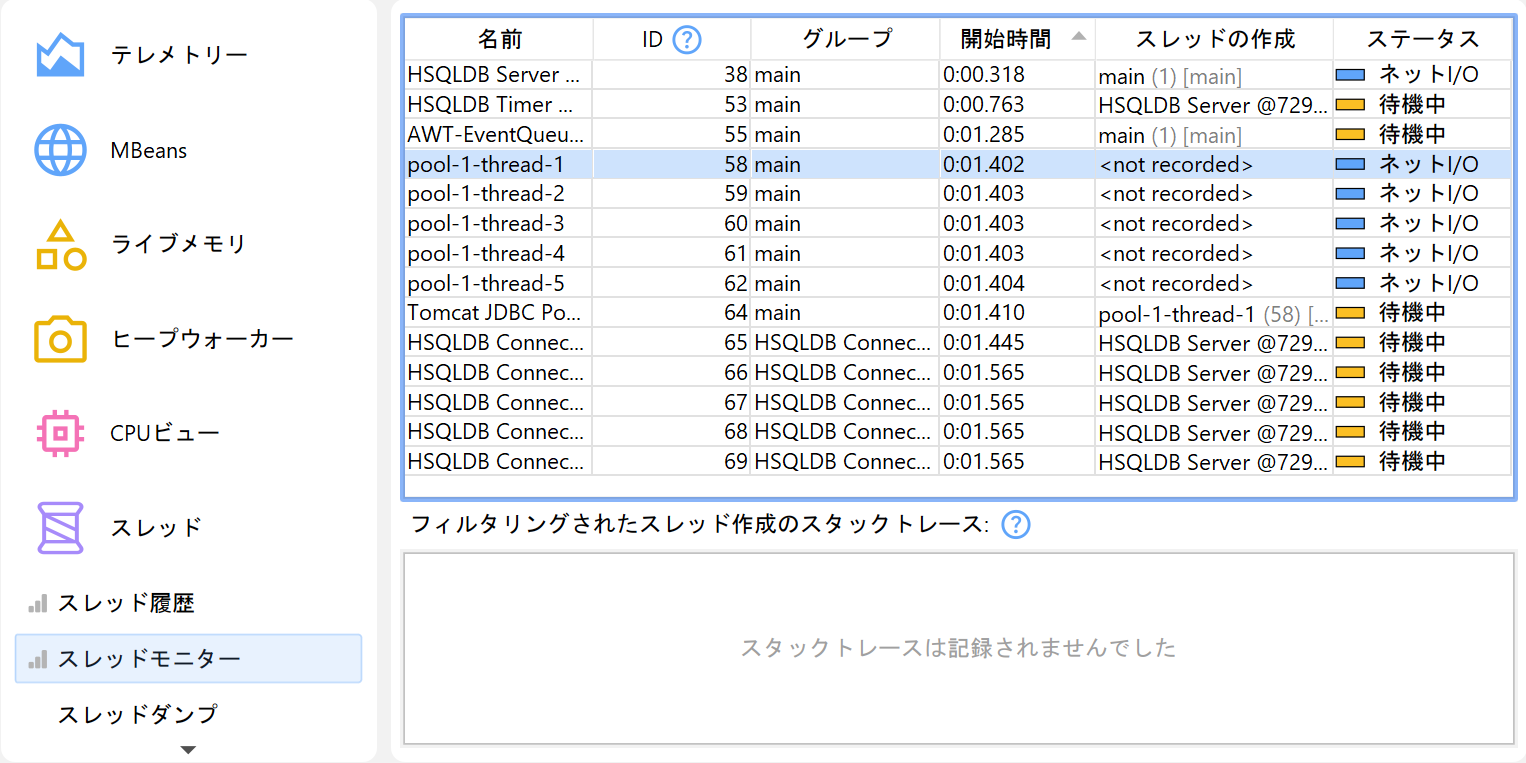Click the スレッド label in sidebar

click(x=156, y=527)
